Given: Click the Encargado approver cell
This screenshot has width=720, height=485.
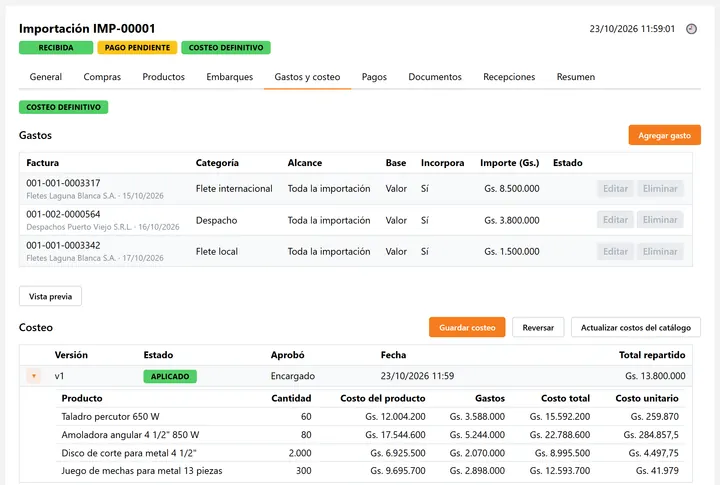Looking at the screenshot, I should 292,376.
